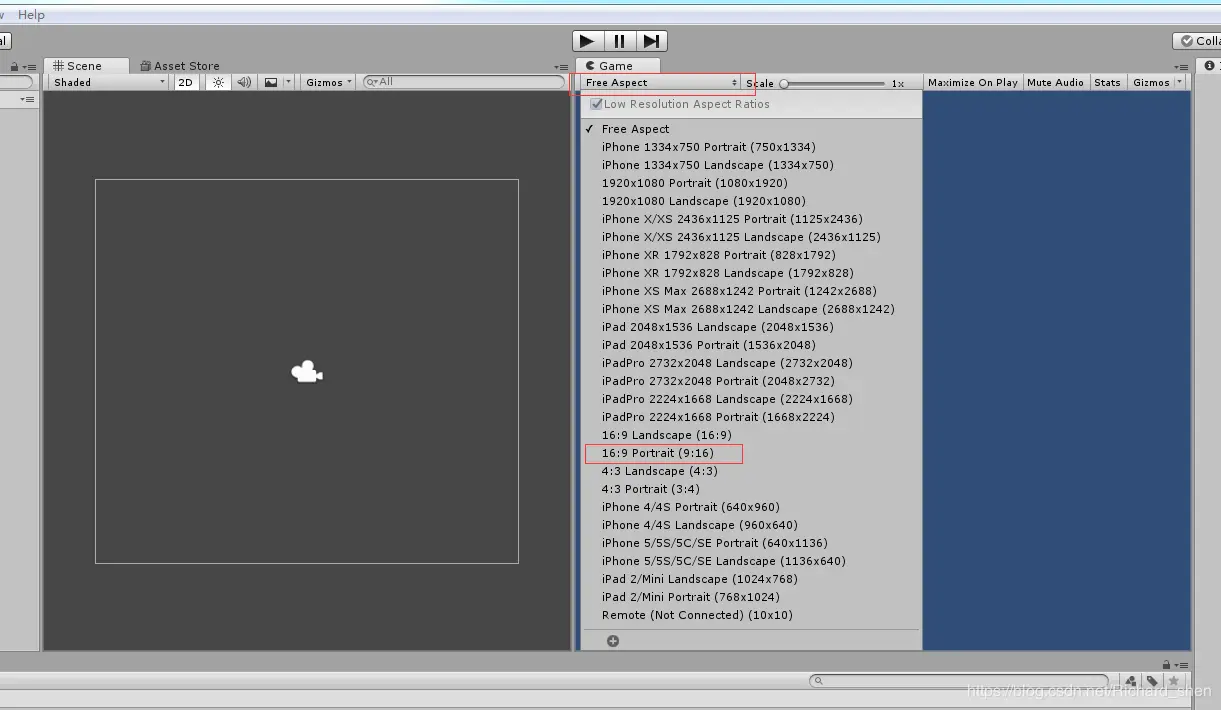Advance one frame with the Step button
This screenshot has height=710, width=1221.
[x=651, y=41]
